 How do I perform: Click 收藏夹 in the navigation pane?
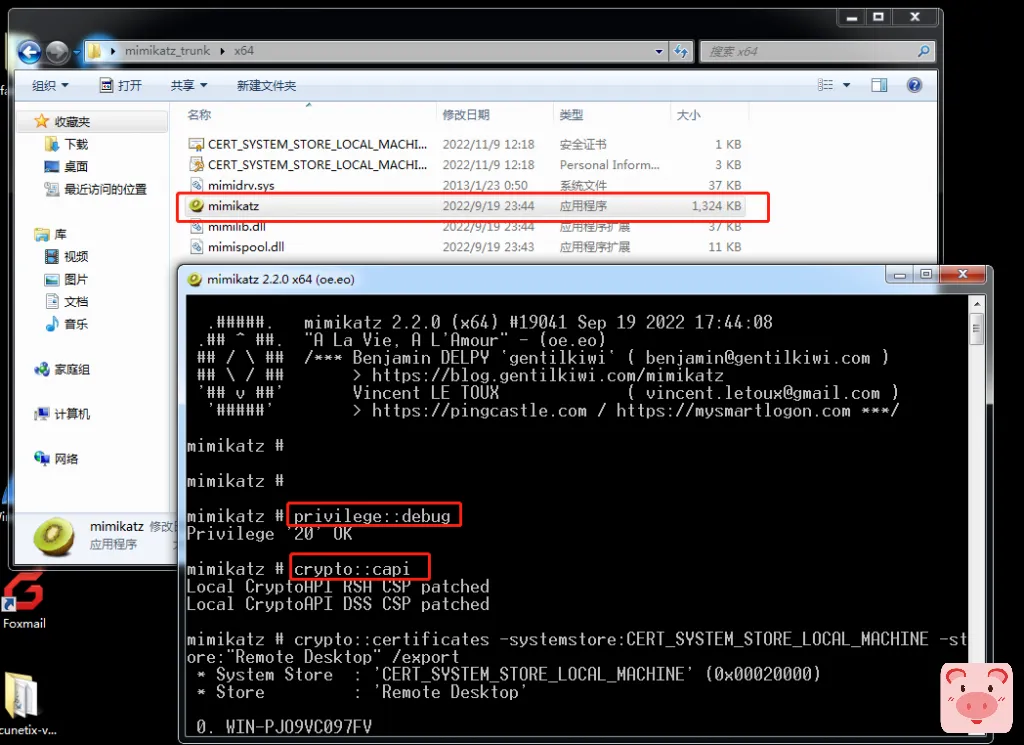pyautogui.click(x=72, y=121)
